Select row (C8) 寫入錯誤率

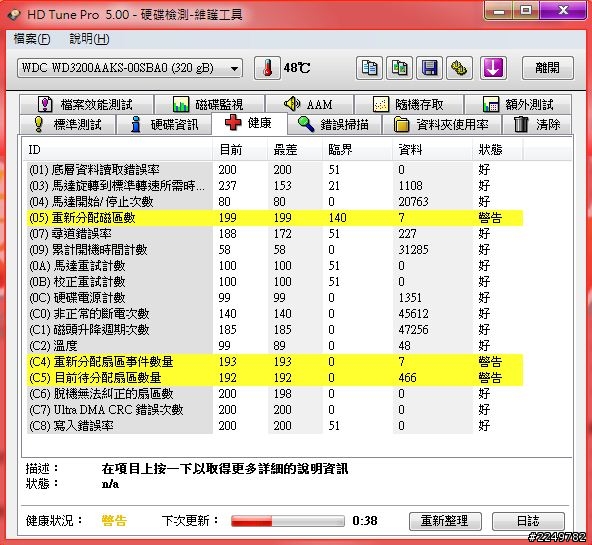click(x=274, y=426)
